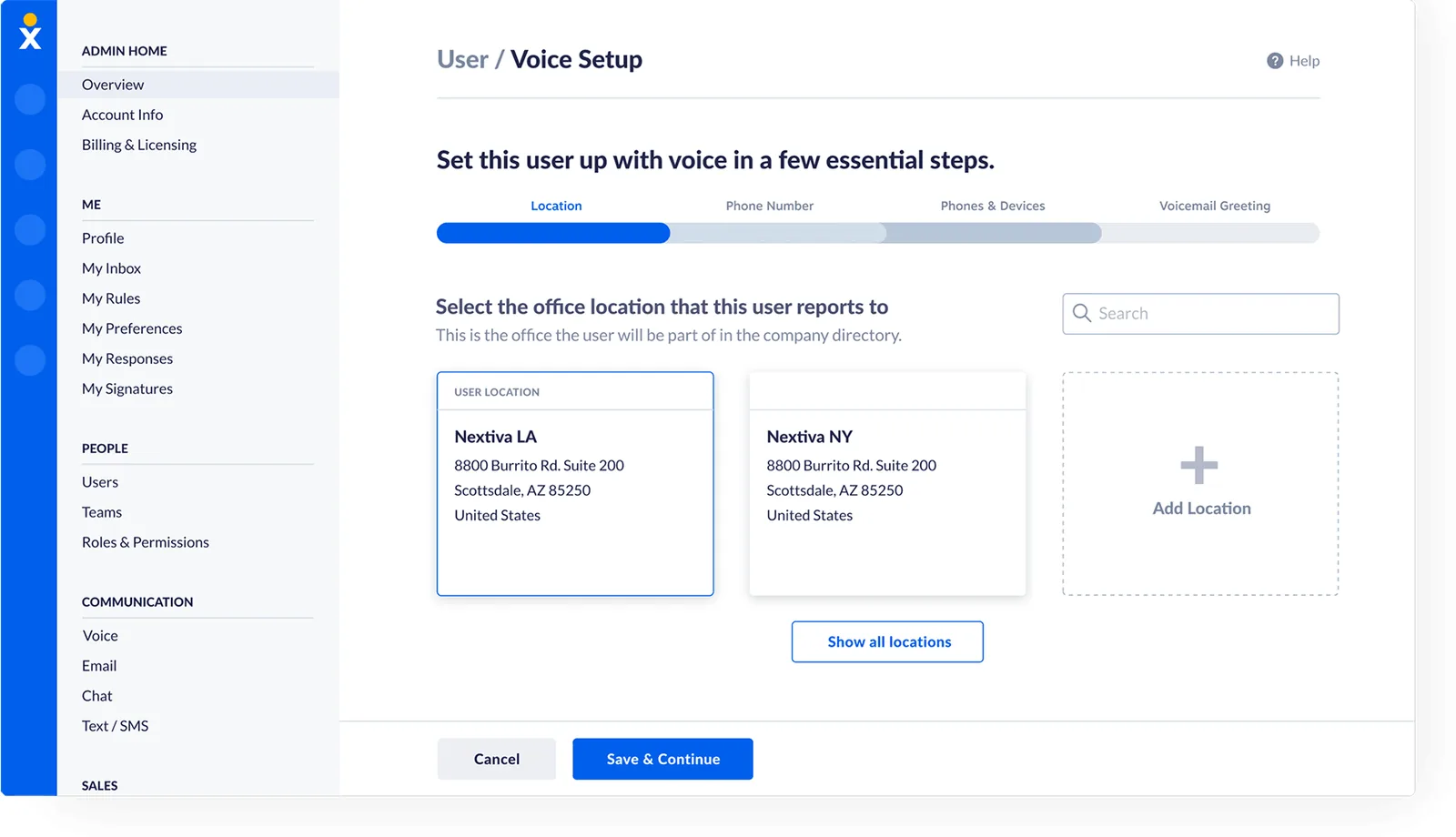Click the Nextiva X logo icon
1456x837 pixels.
pos(30,32)
